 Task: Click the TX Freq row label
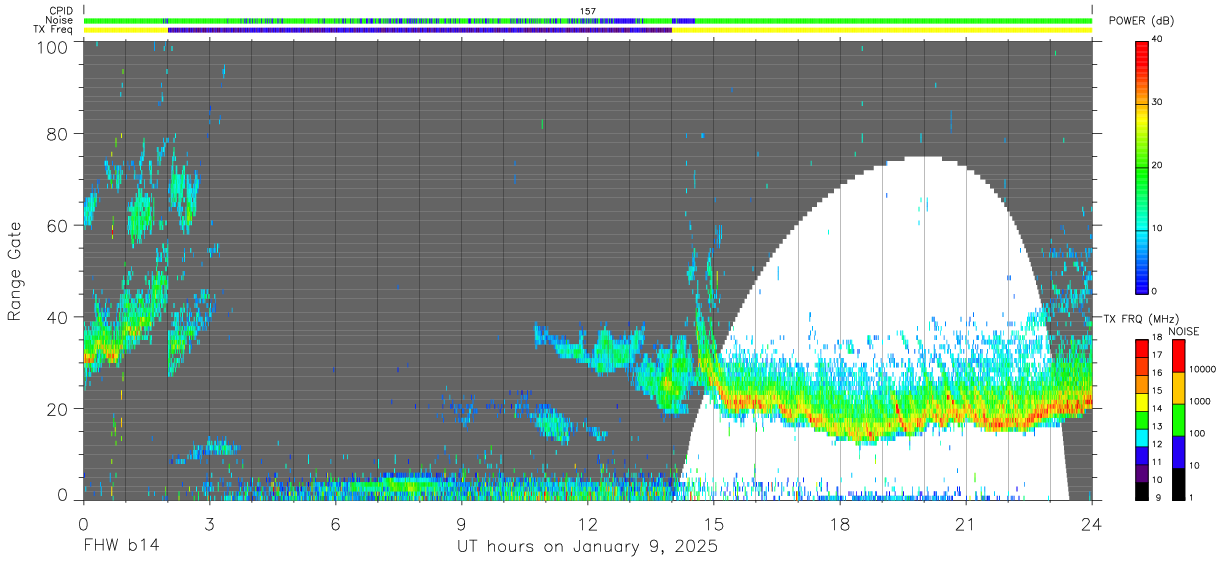[55, 29]
